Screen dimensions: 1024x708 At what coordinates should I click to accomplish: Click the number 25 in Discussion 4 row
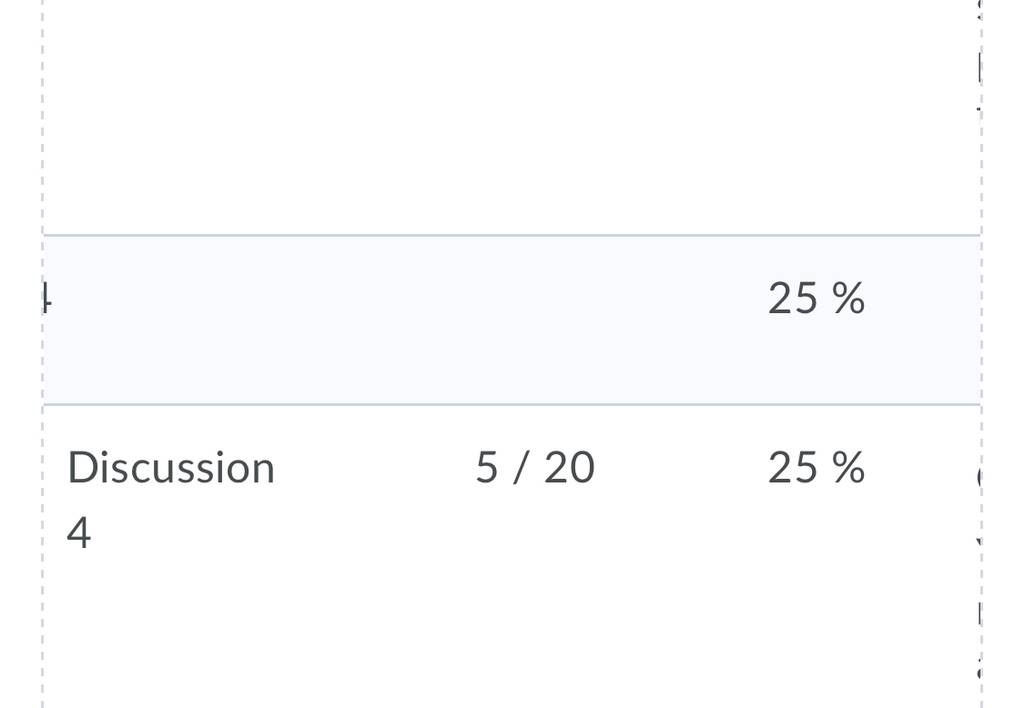tap(793, 468)
